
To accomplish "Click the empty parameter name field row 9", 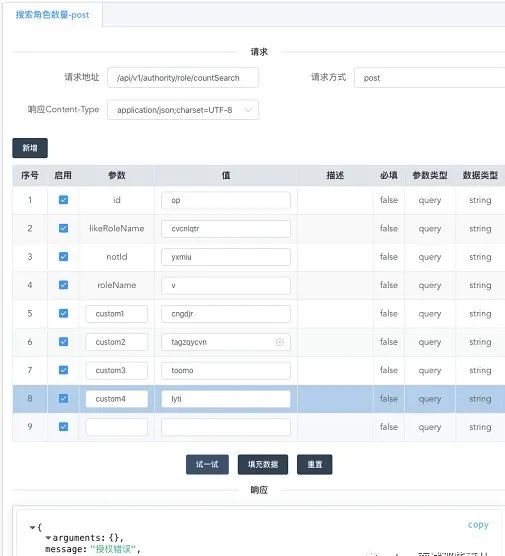I will (x=117, y=427).
